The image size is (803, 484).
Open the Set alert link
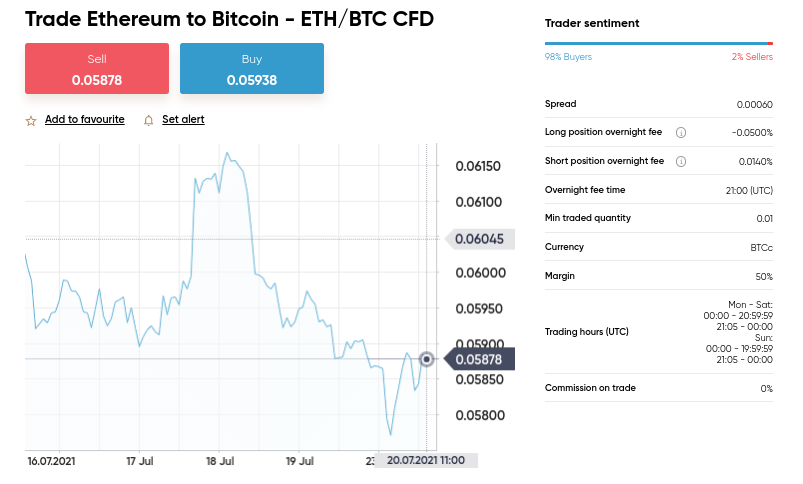point(183,119)
